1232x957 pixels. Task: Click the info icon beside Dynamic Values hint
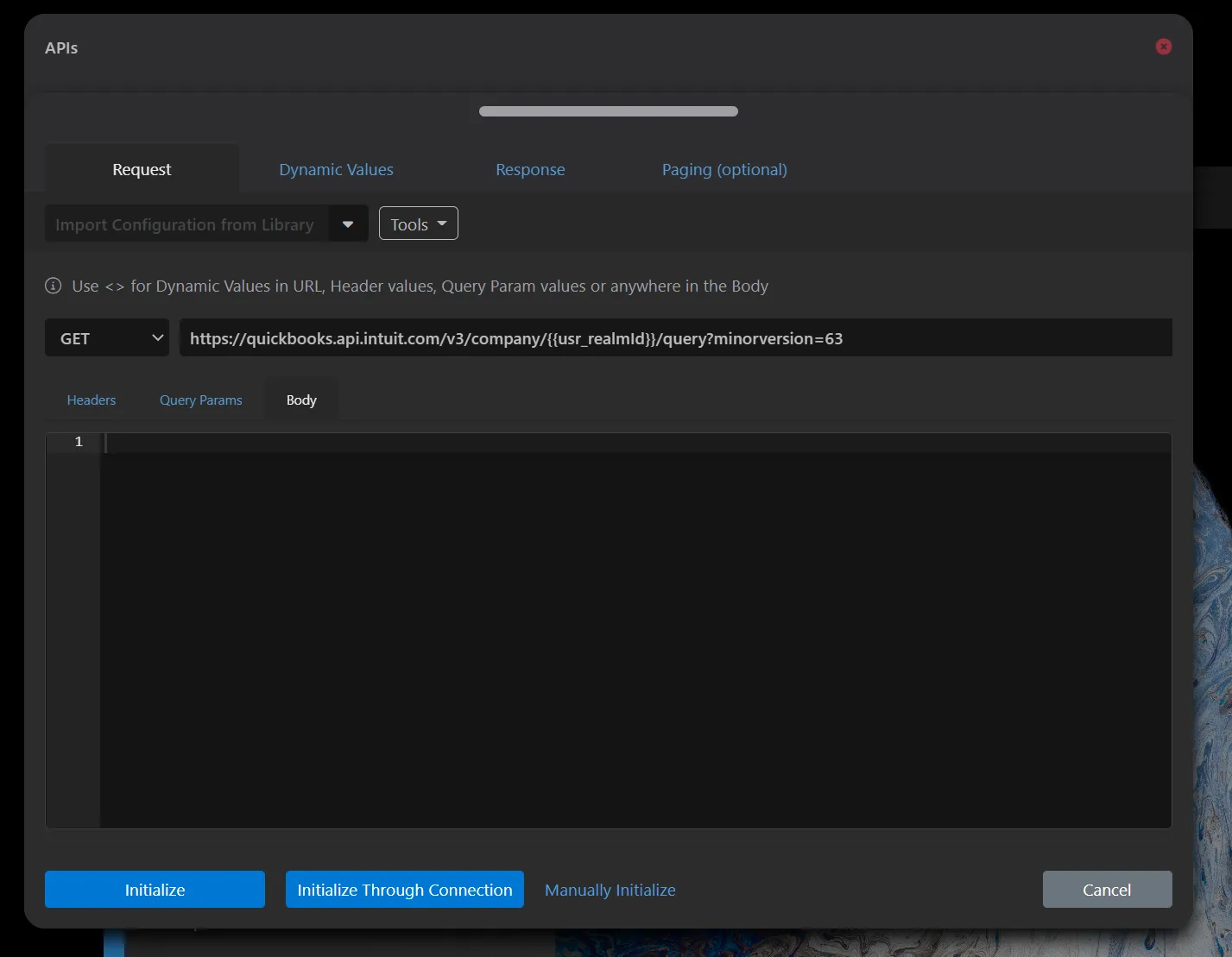pyautogui.click(x=53, y=286)
